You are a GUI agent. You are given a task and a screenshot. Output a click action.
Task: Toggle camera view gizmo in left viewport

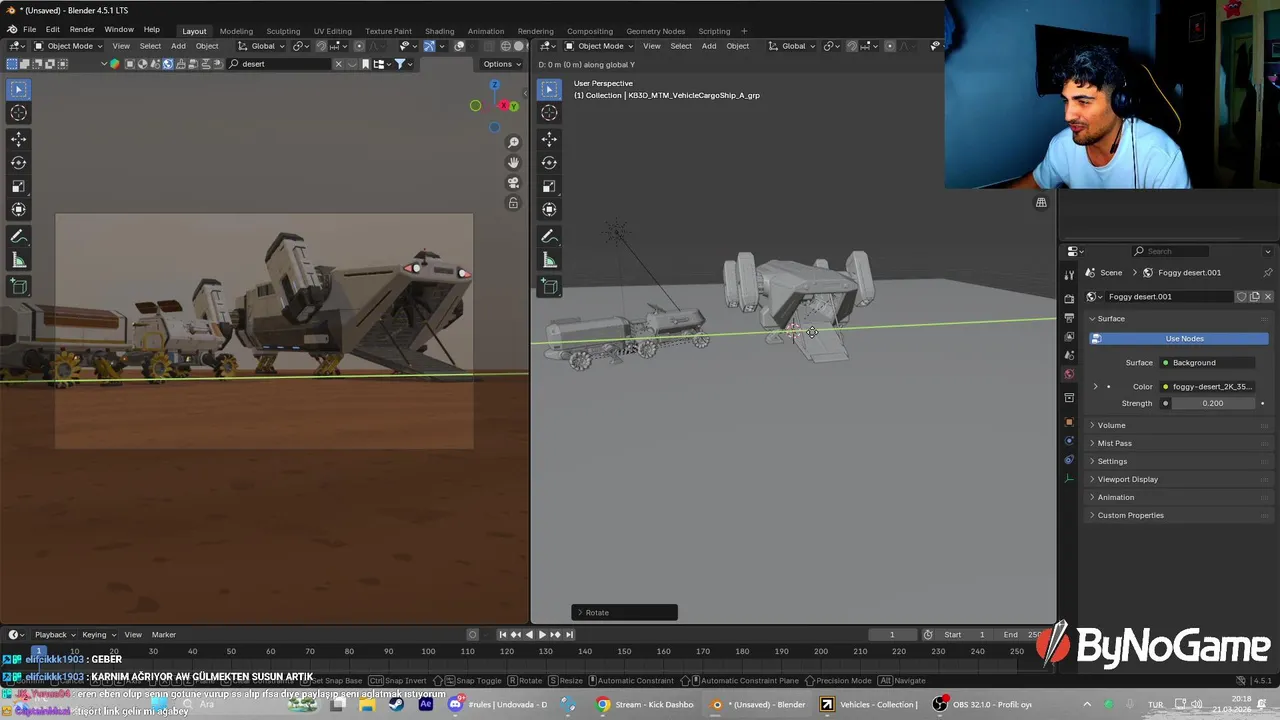(x=513, y=183)
